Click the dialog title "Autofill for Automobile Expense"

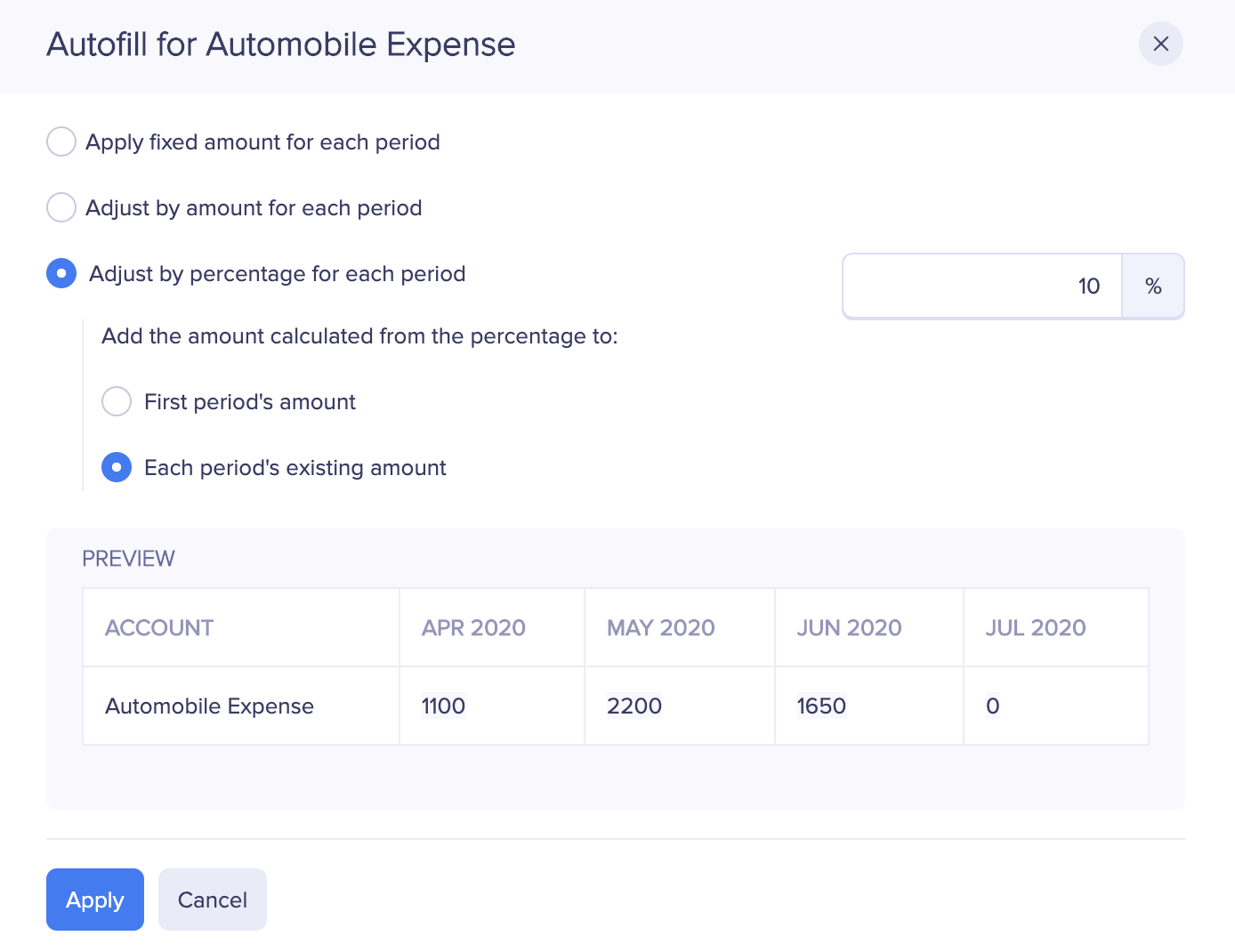coord(280,44)
